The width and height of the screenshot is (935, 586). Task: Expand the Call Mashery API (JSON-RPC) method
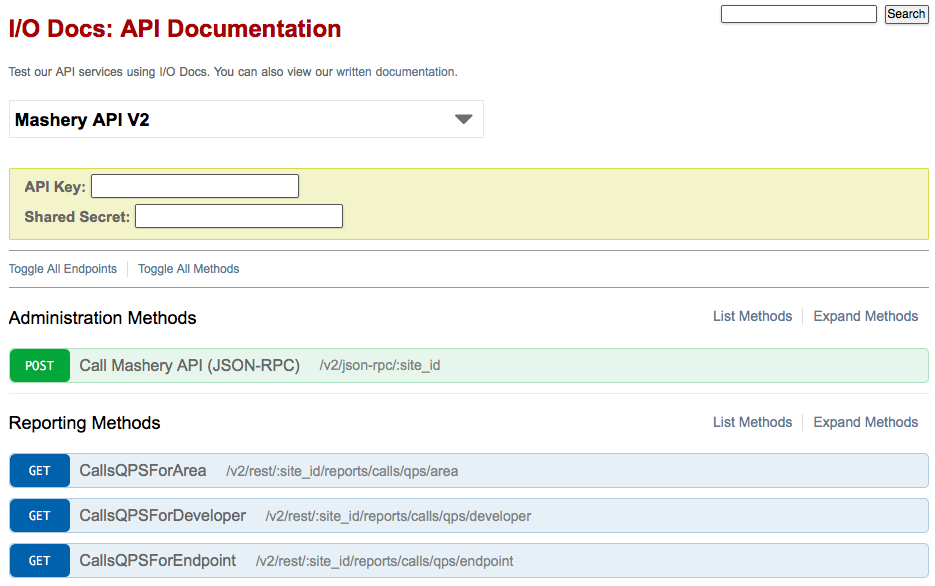point(469,365)
